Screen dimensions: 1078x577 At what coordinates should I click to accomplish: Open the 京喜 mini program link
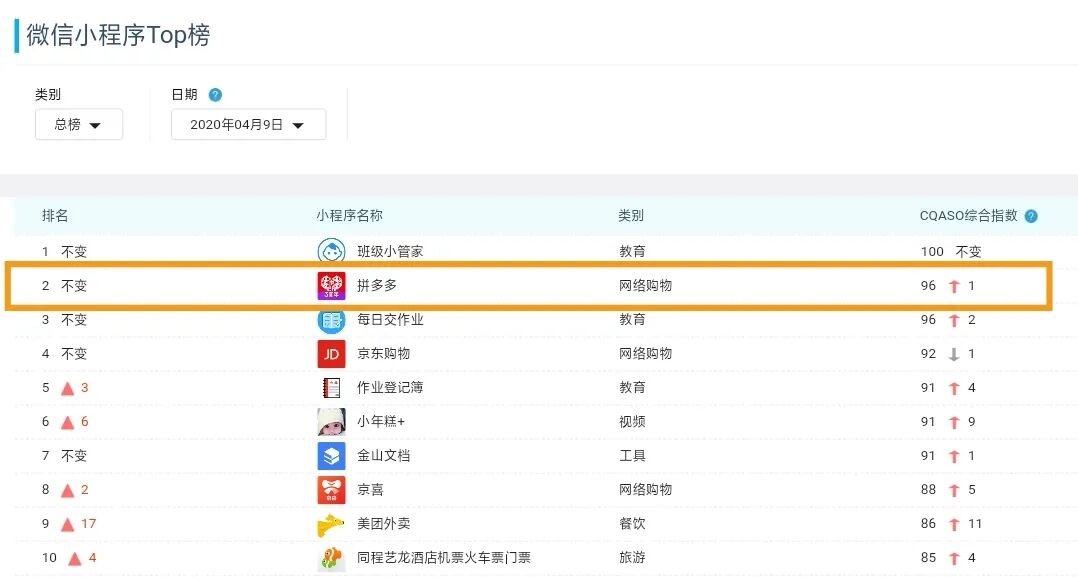(x=371, y=490)
